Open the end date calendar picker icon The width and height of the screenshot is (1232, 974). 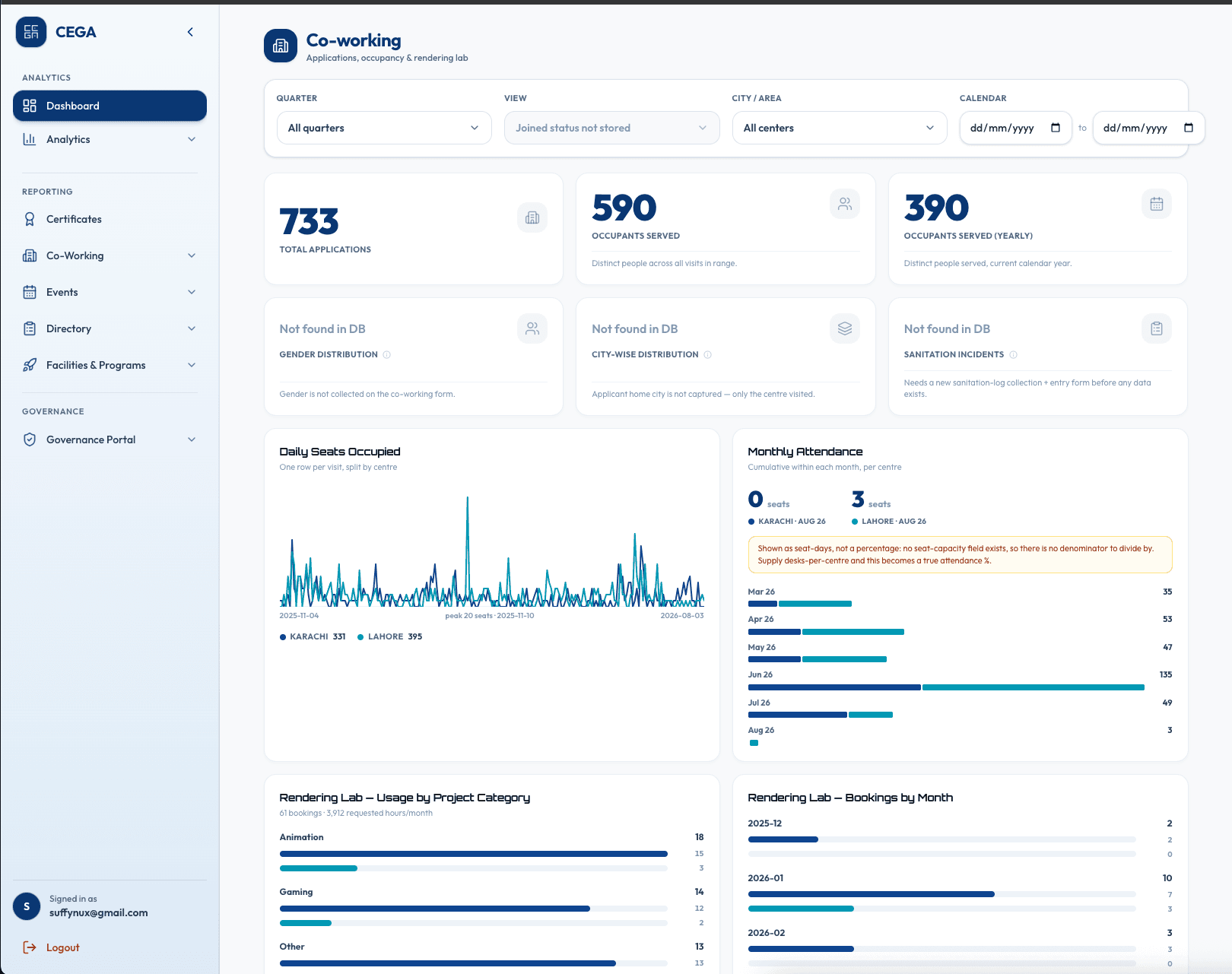(x=1189, y=128)
